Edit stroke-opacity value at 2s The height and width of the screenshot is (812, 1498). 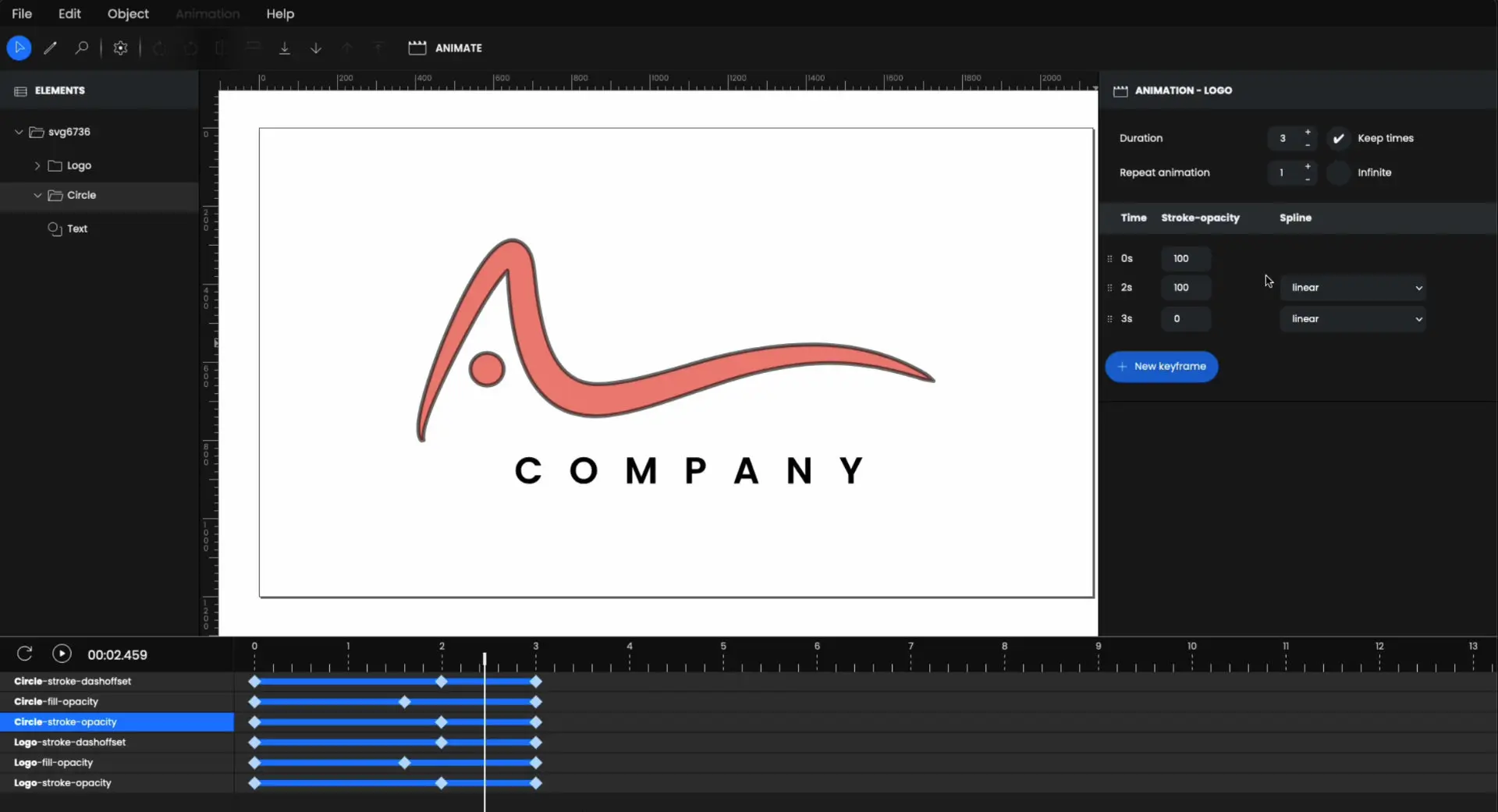click(x=1185, y=288)
